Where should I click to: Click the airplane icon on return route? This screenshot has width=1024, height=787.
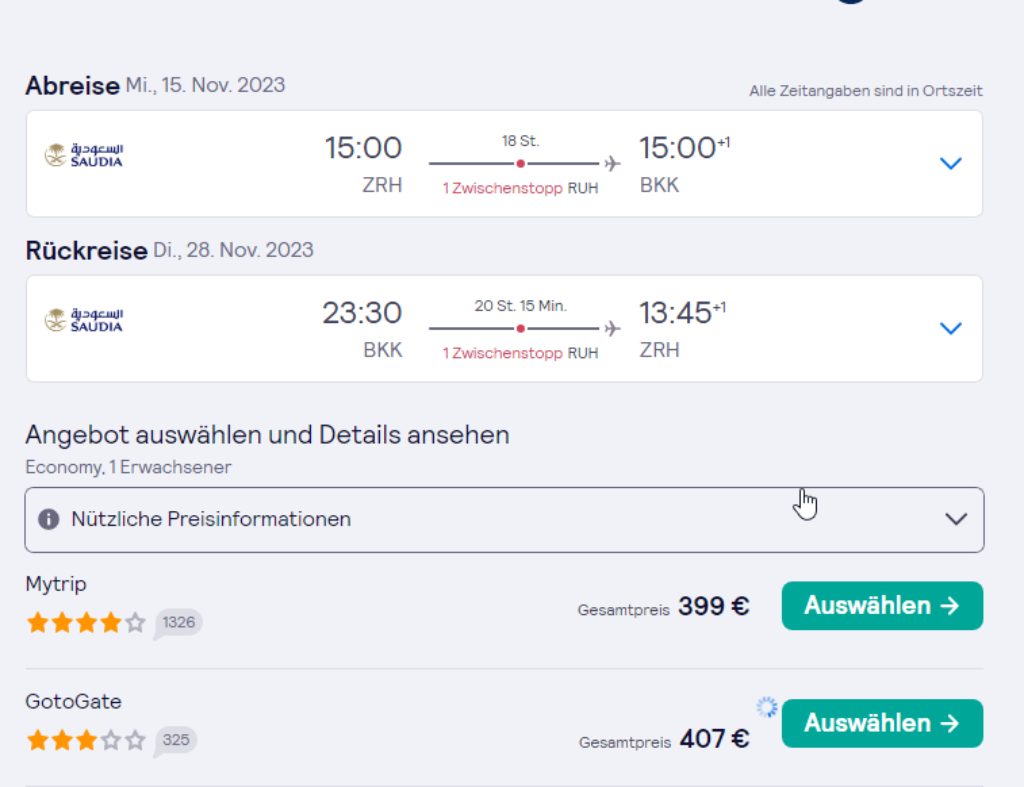tap(612, 328)
